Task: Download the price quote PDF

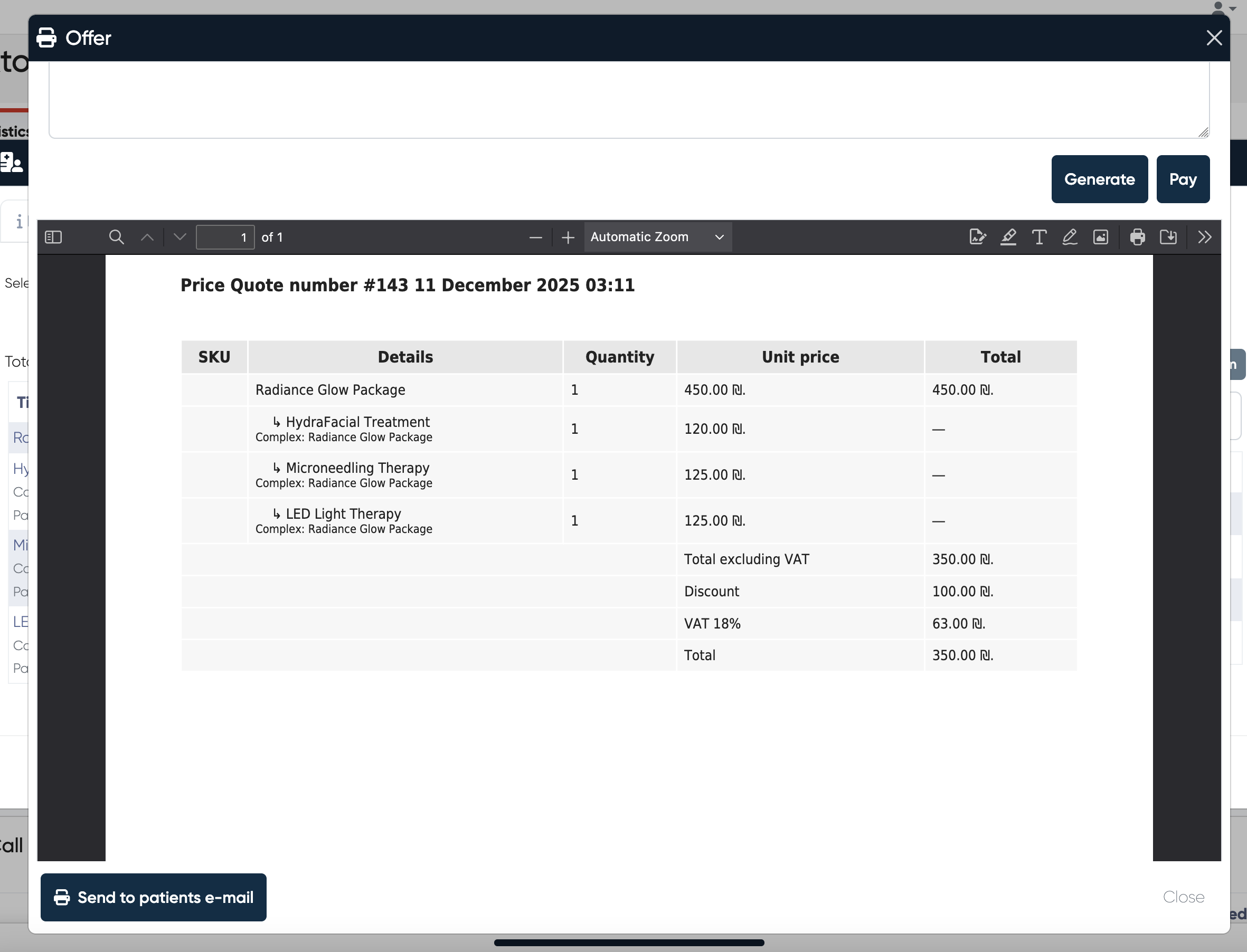Action: (x=1168, y=237)
